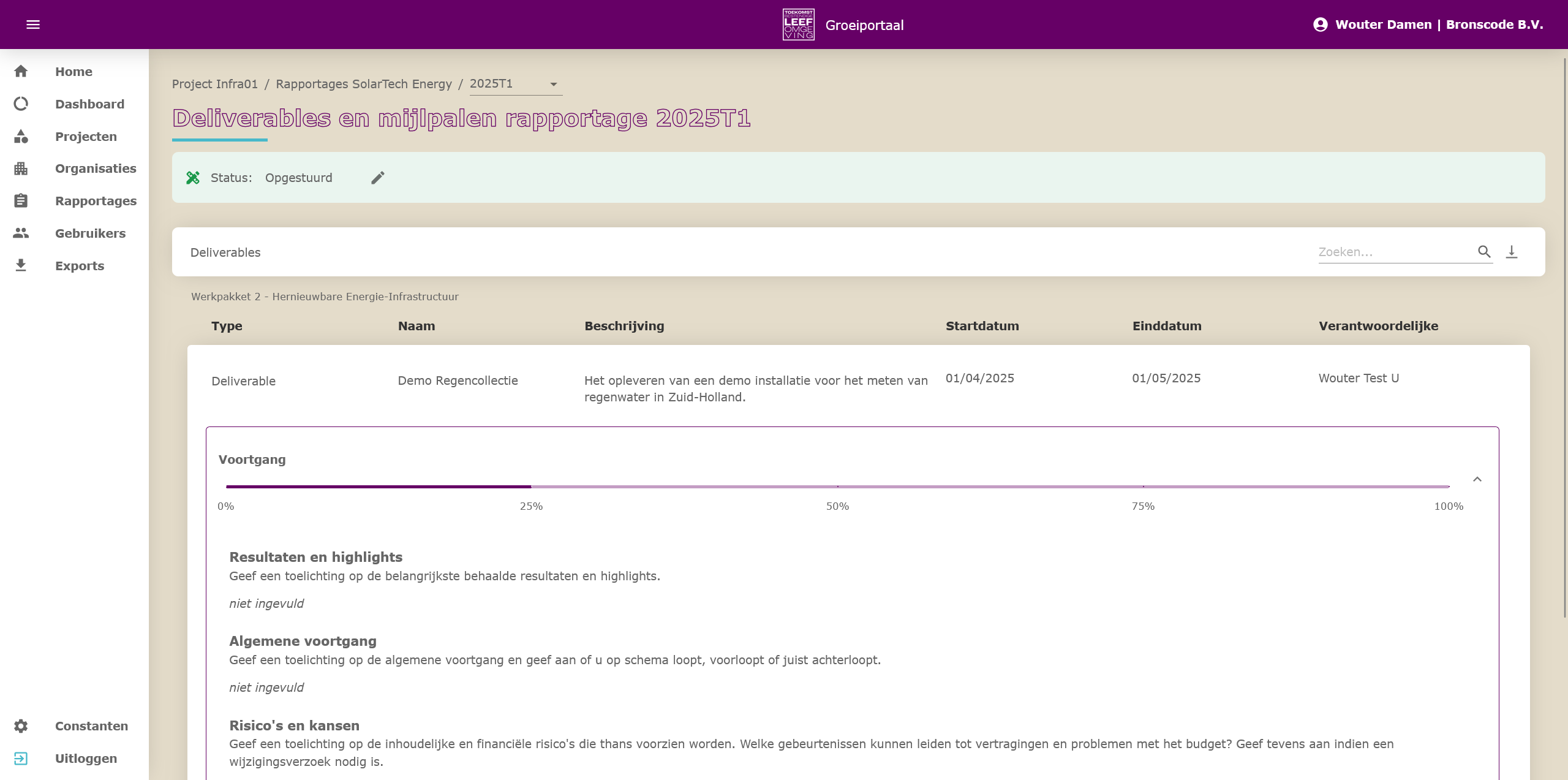Image resolution: width=1568 pixels, height=780 pixels.
Task: Open Dashboard menu item
Action: [x=89, y=104]
